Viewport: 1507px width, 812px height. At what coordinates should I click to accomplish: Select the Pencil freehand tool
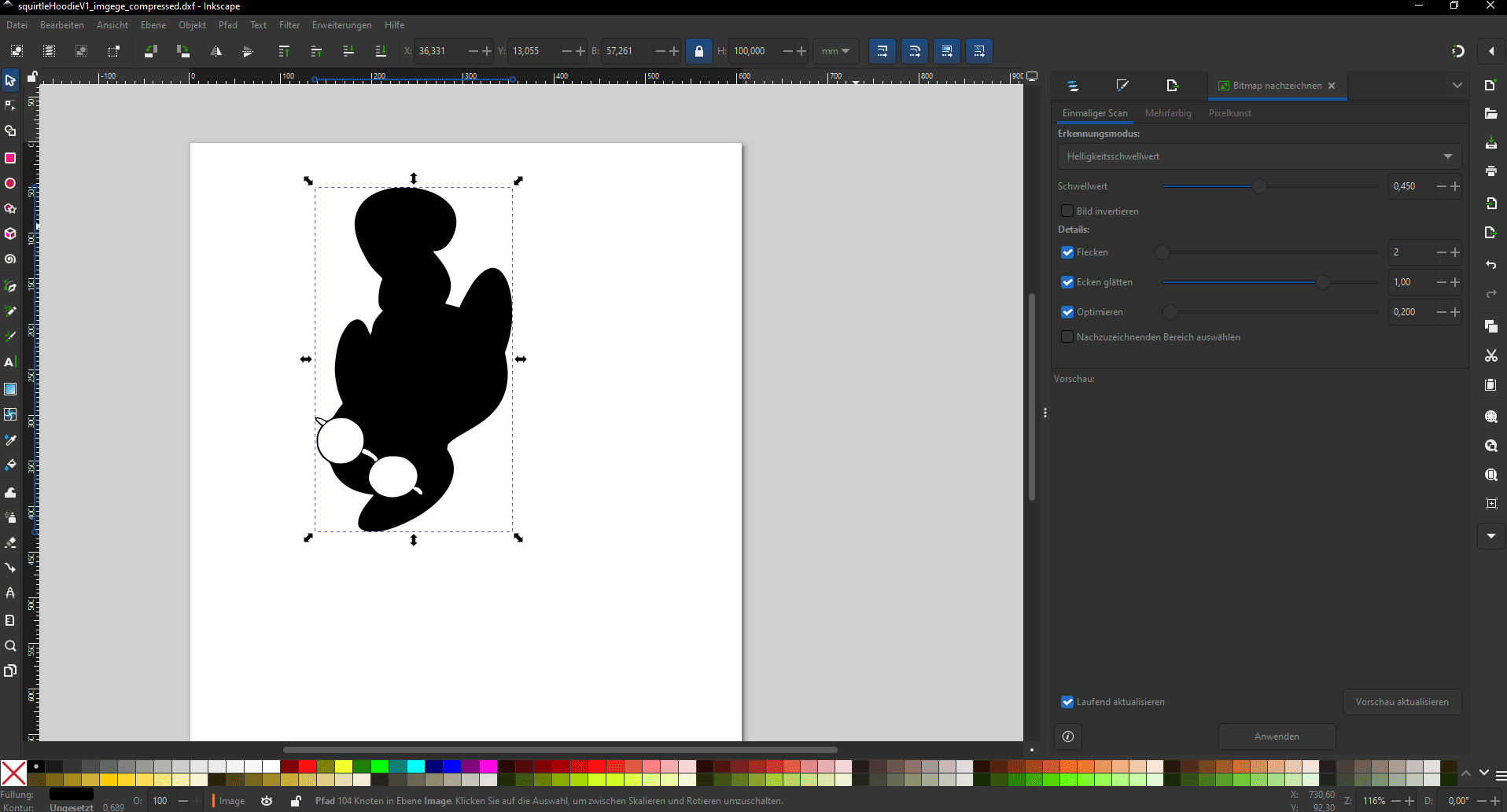[10, 311]
